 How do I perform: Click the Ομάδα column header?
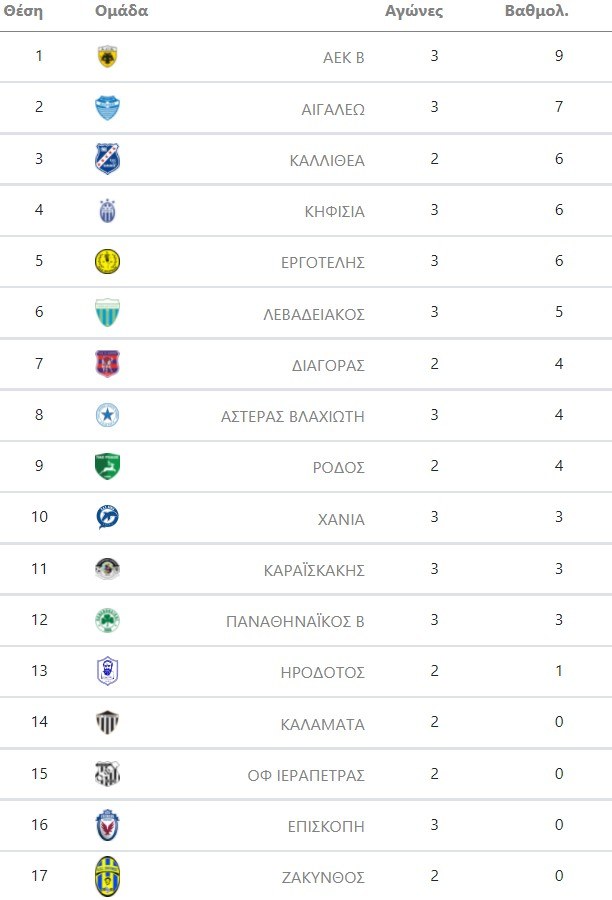tap(121, 12)
